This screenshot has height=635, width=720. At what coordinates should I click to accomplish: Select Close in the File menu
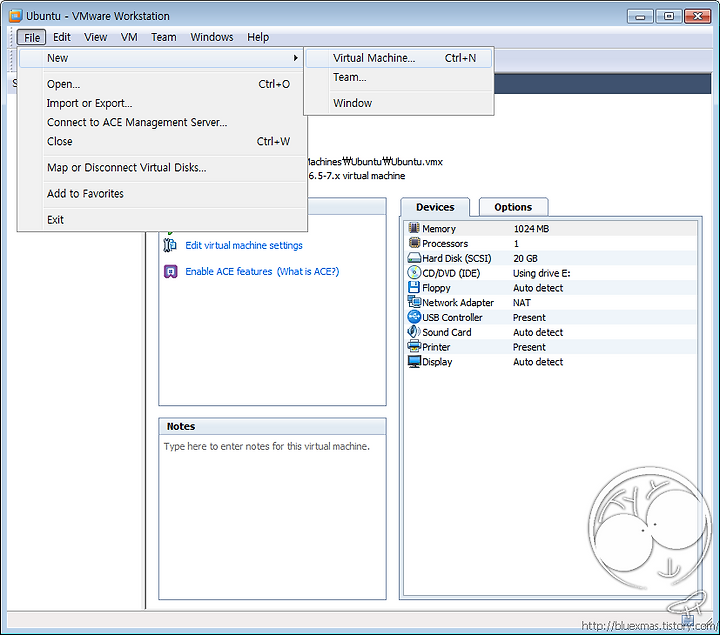tap(162, 141)
